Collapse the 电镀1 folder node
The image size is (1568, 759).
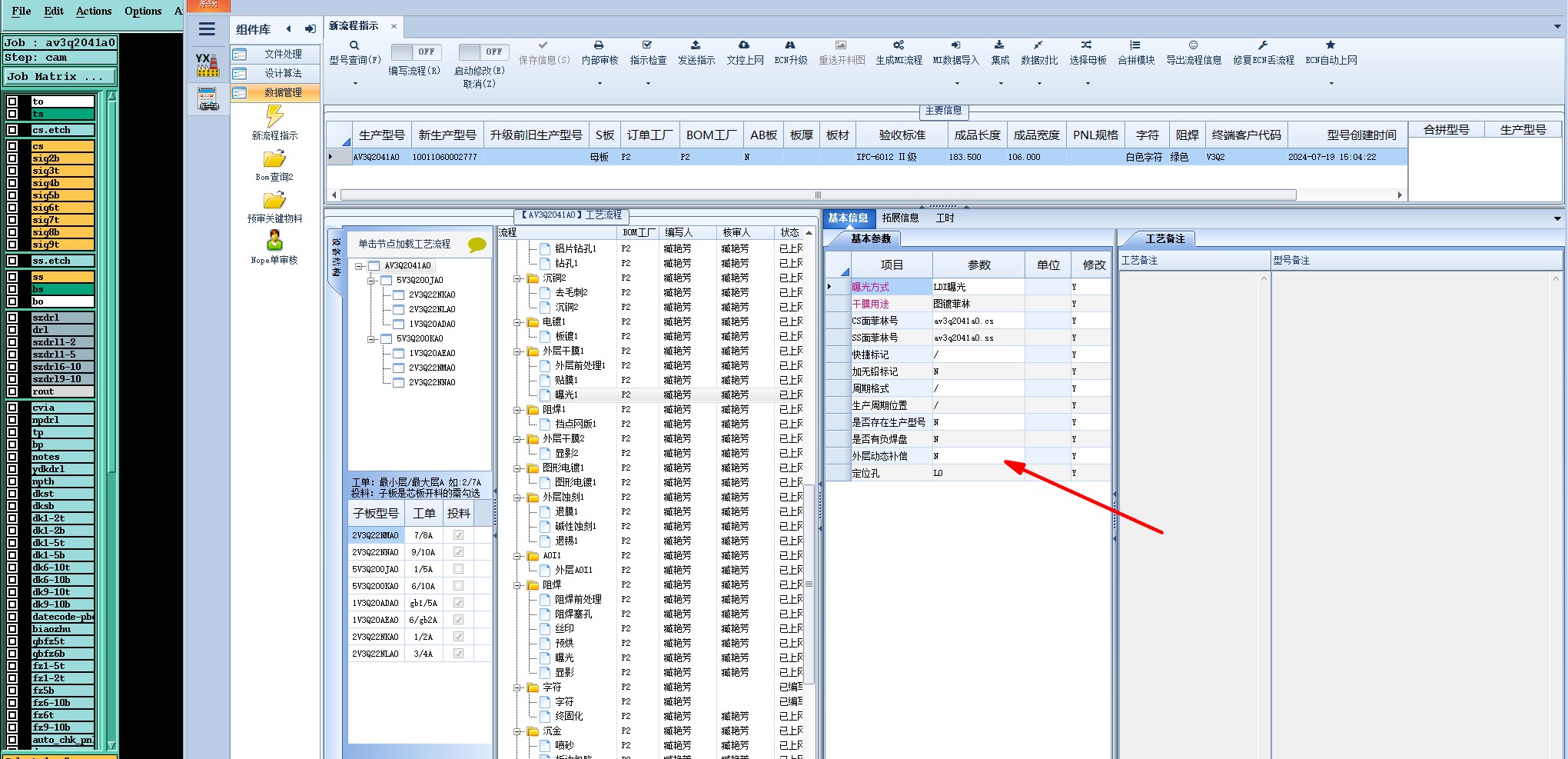pos(518,322)
